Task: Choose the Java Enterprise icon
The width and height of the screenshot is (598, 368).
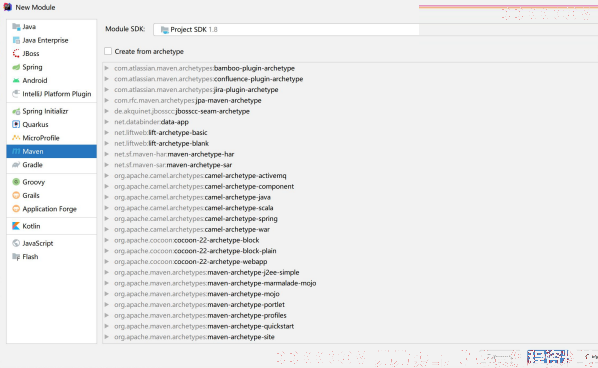Action: pos(16,40)
